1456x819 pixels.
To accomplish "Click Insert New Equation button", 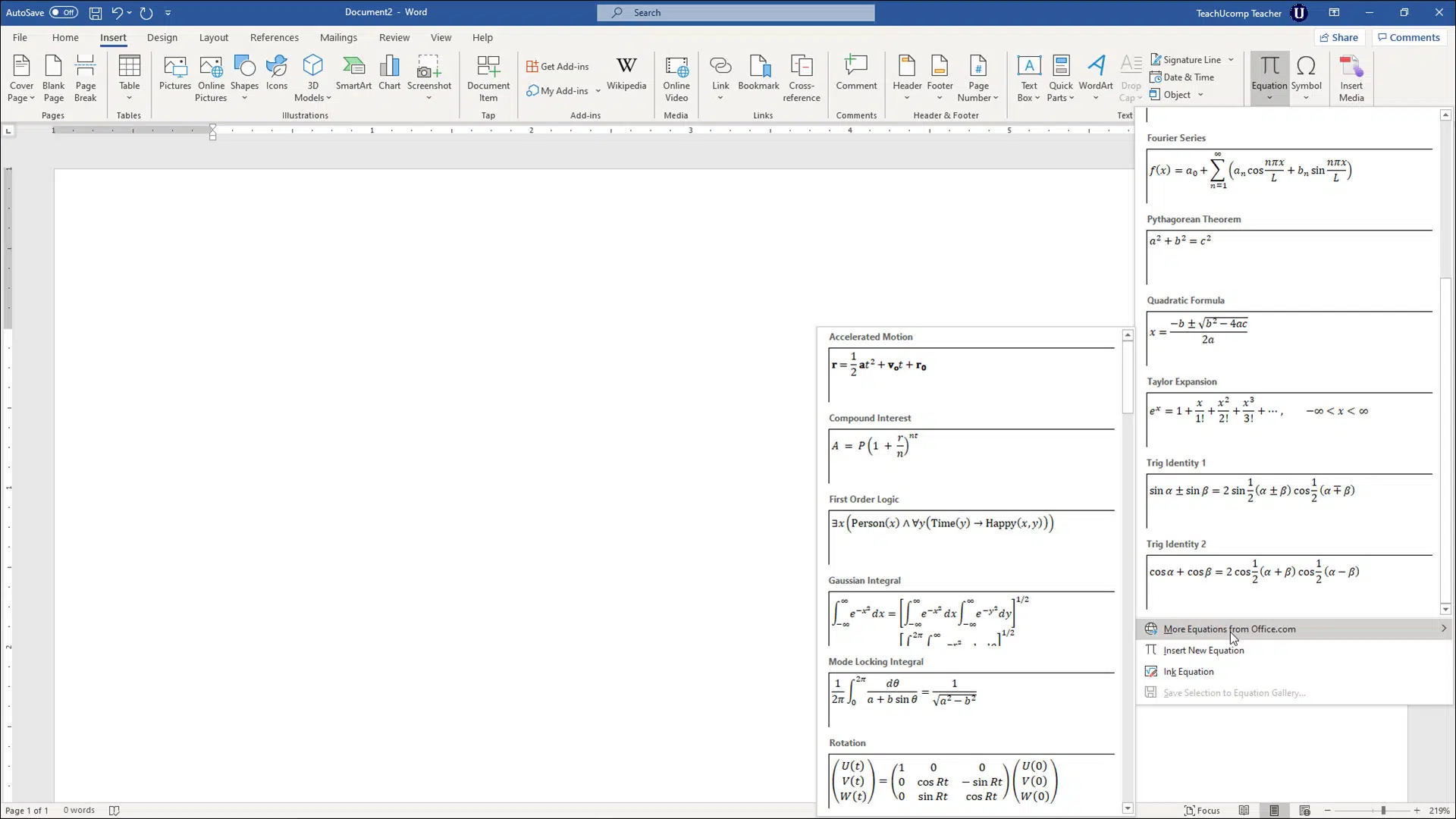I will click(1204, 650).
